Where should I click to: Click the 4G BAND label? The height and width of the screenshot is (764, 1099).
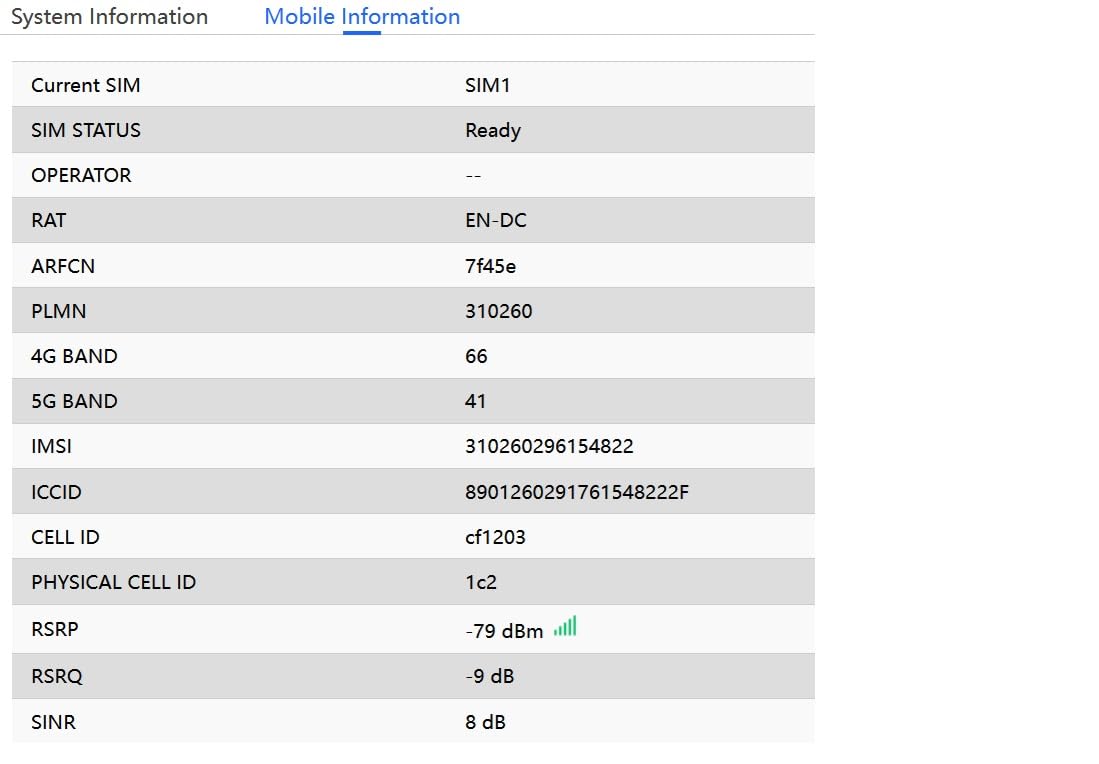coord(74,356)
